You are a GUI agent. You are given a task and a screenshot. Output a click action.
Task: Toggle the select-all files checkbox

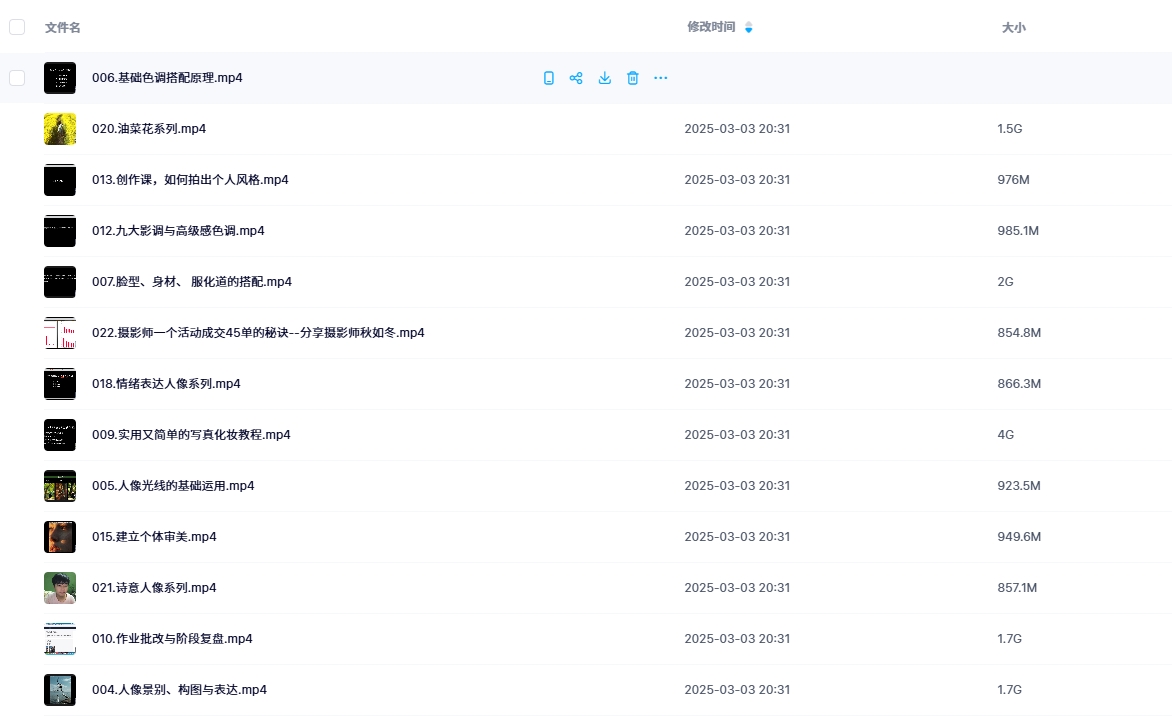click(x=17, y=27)
